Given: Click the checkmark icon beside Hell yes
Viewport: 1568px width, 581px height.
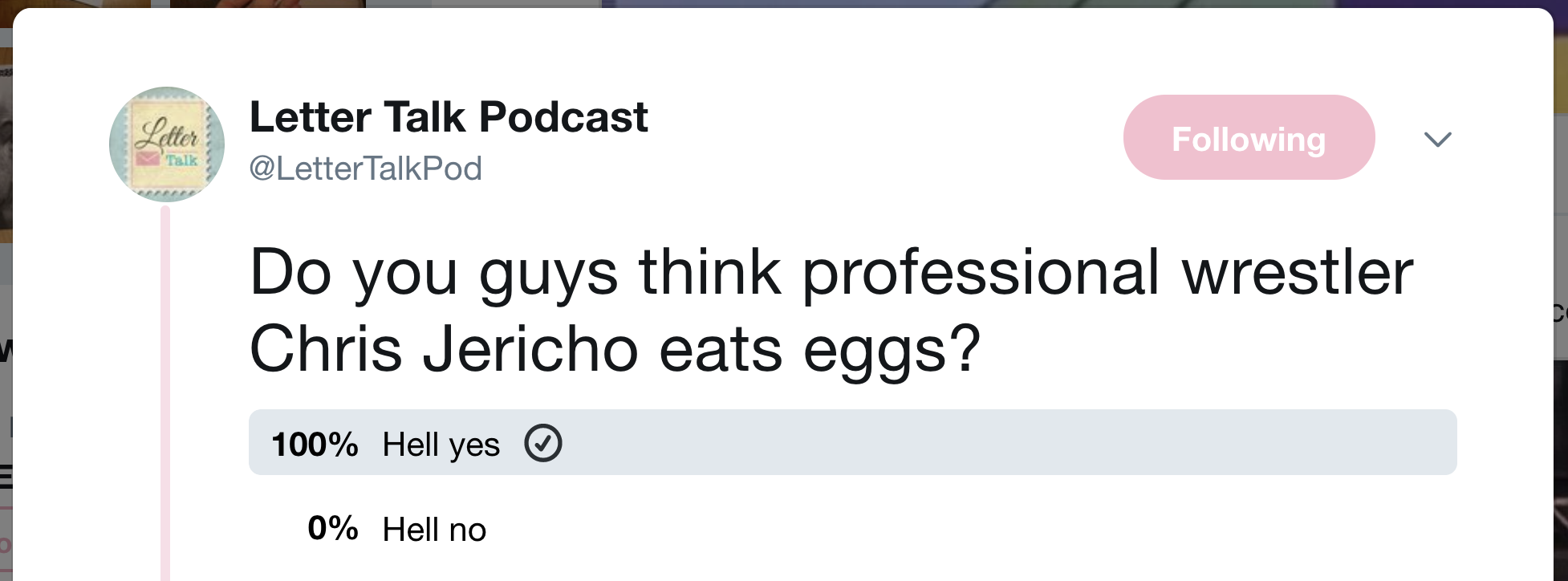Looking at the screenshot, I should [x=543, y=443].
